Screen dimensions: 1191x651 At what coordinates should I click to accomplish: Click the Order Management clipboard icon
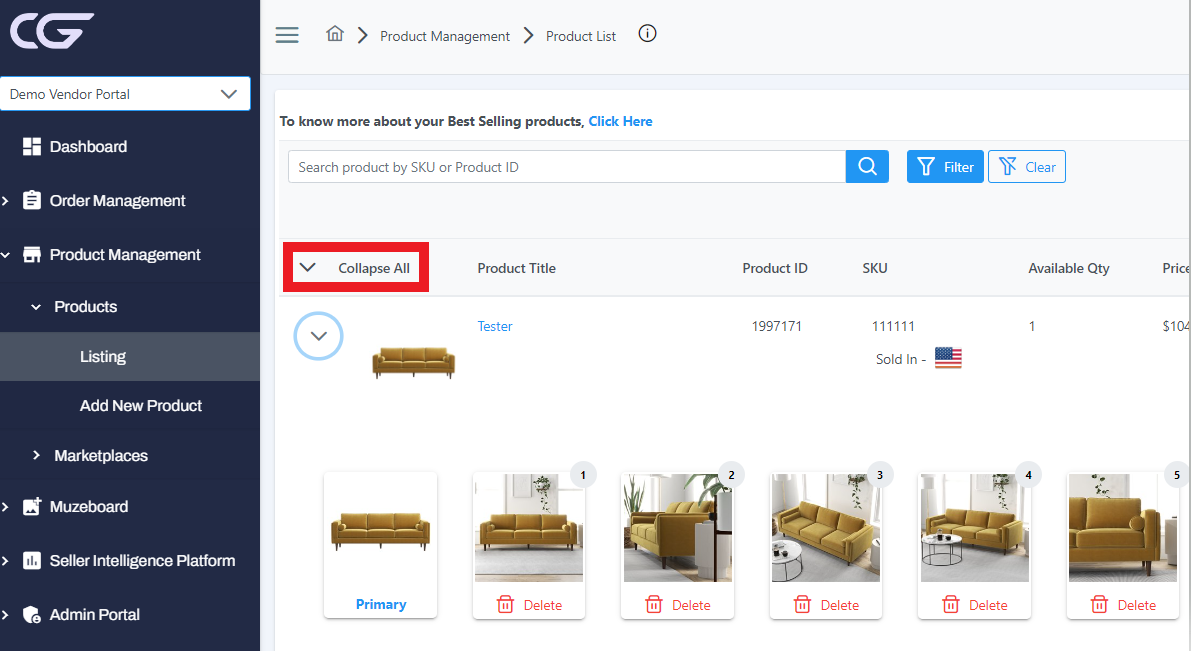pyautogui.click(x=32, y=201)
